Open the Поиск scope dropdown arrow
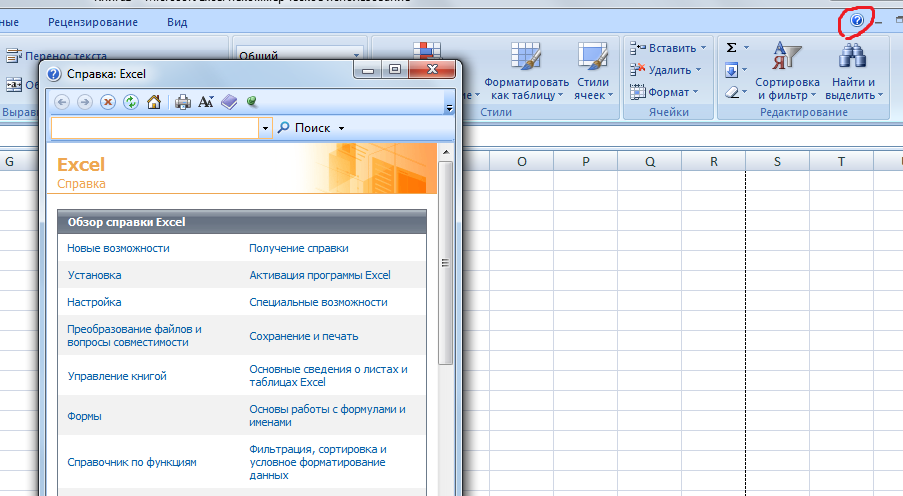This screenshot has width=903, height=496. point(341,128)
